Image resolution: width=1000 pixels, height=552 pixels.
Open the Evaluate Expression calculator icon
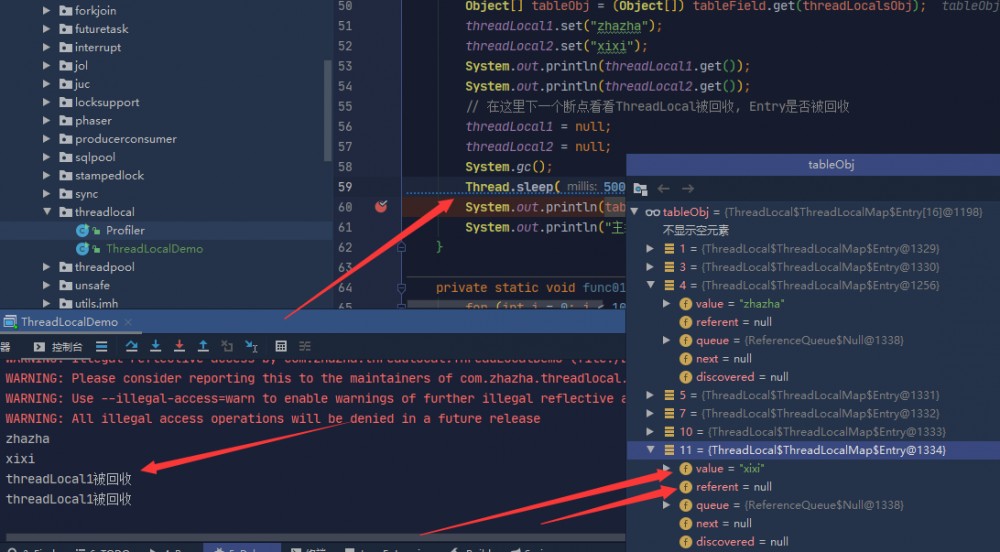pos(281,346)
